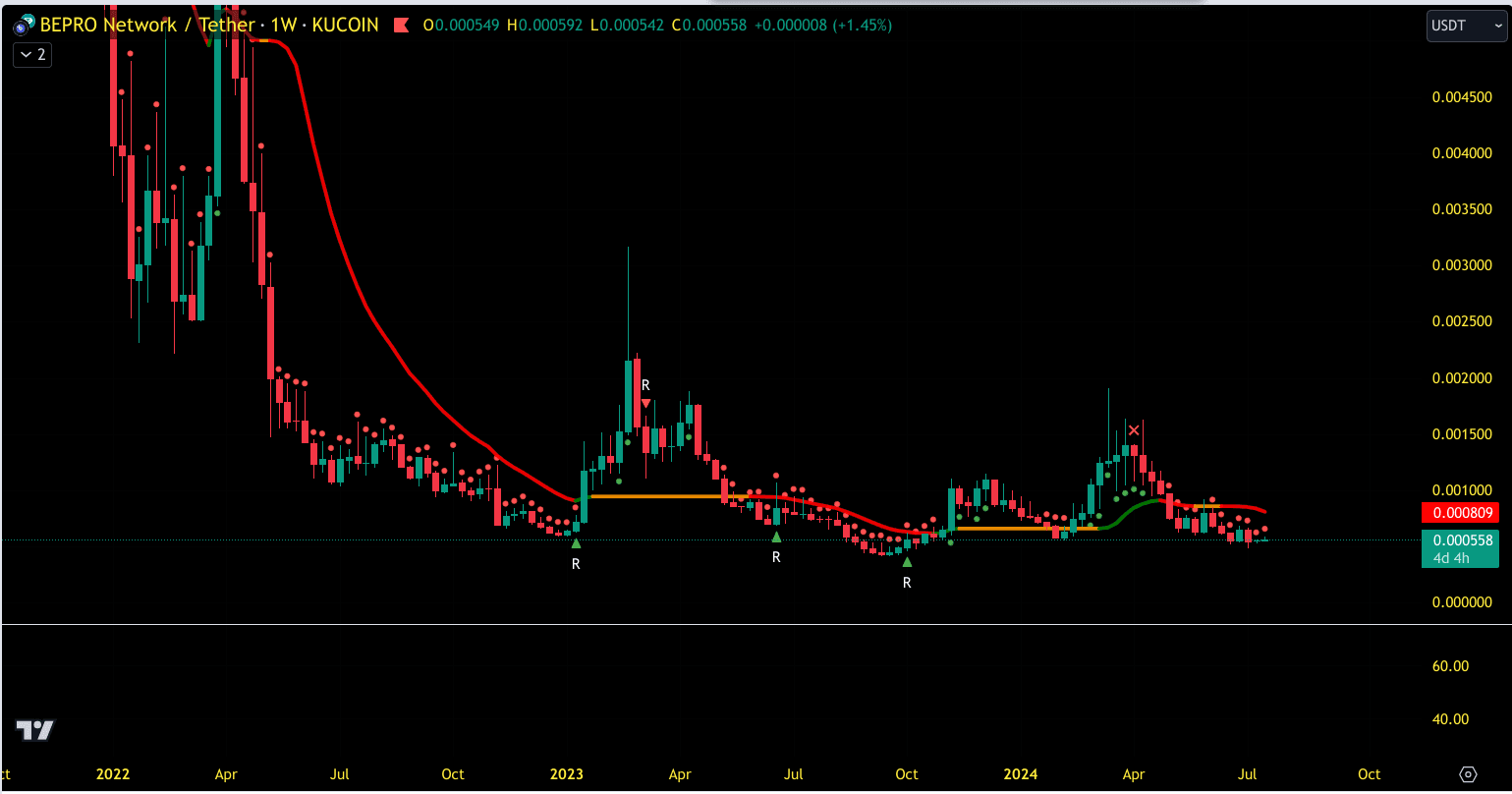
Task: Click the 0.001000 price axis label
Action: pyautogui.click(x=1463, y=489)
